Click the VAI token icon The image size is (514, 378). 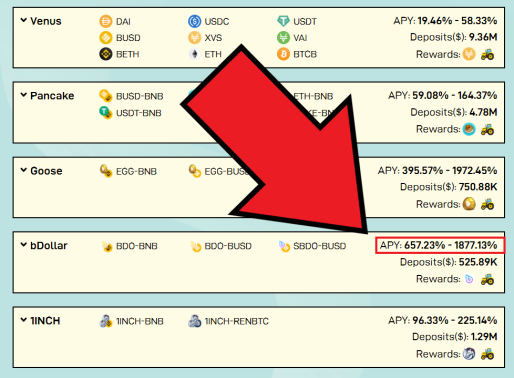tap(283, 38)
